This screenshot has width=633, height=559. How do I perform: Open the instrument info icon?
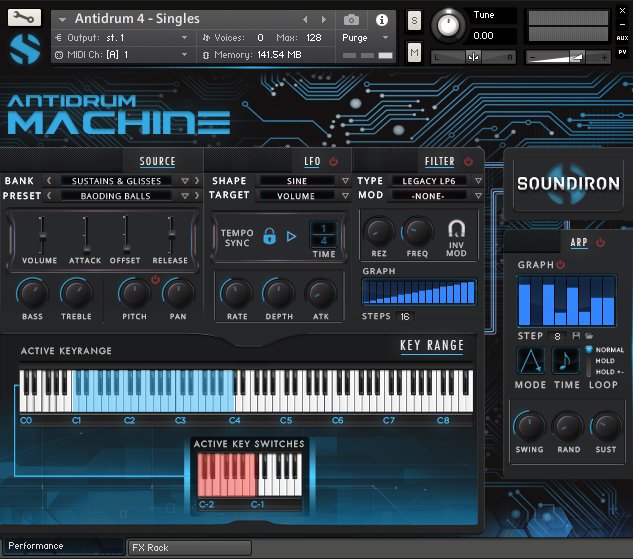point(381,19)
